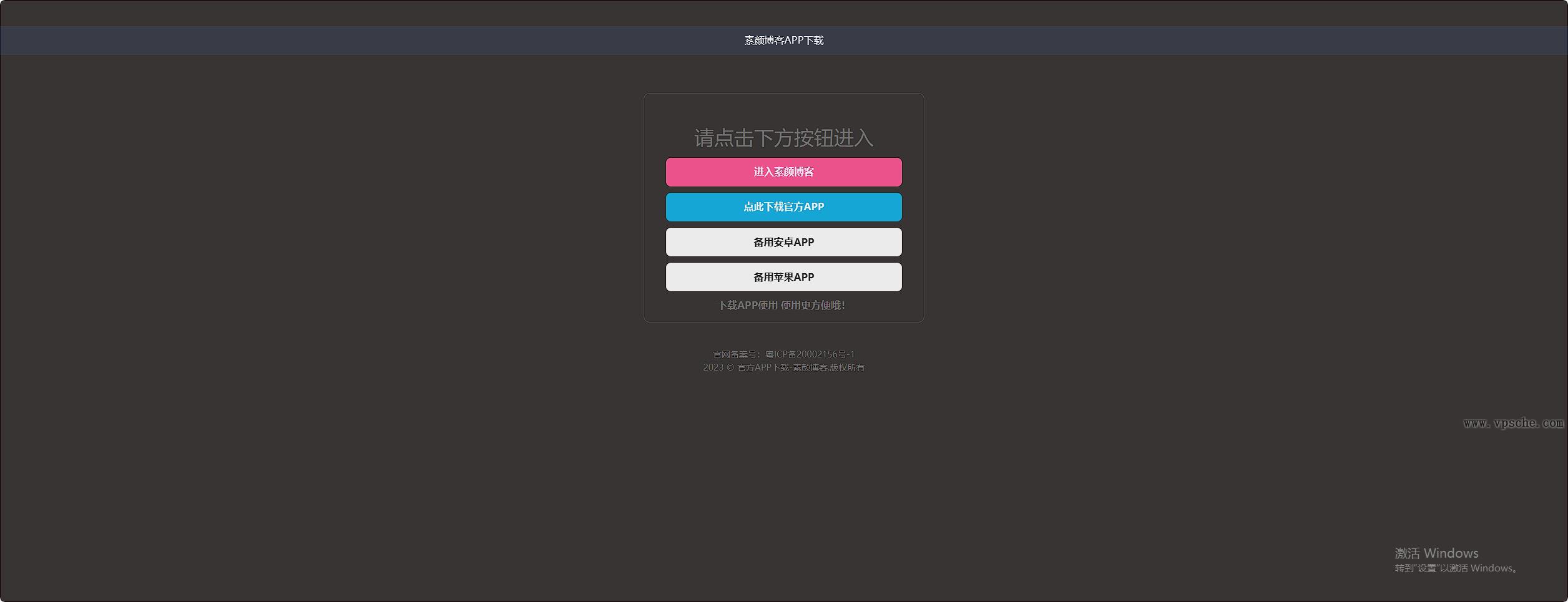Click the 素颜博客APP下载 header title
The height and width of the screenshot is (602, 1568).
tap(783, 40)
